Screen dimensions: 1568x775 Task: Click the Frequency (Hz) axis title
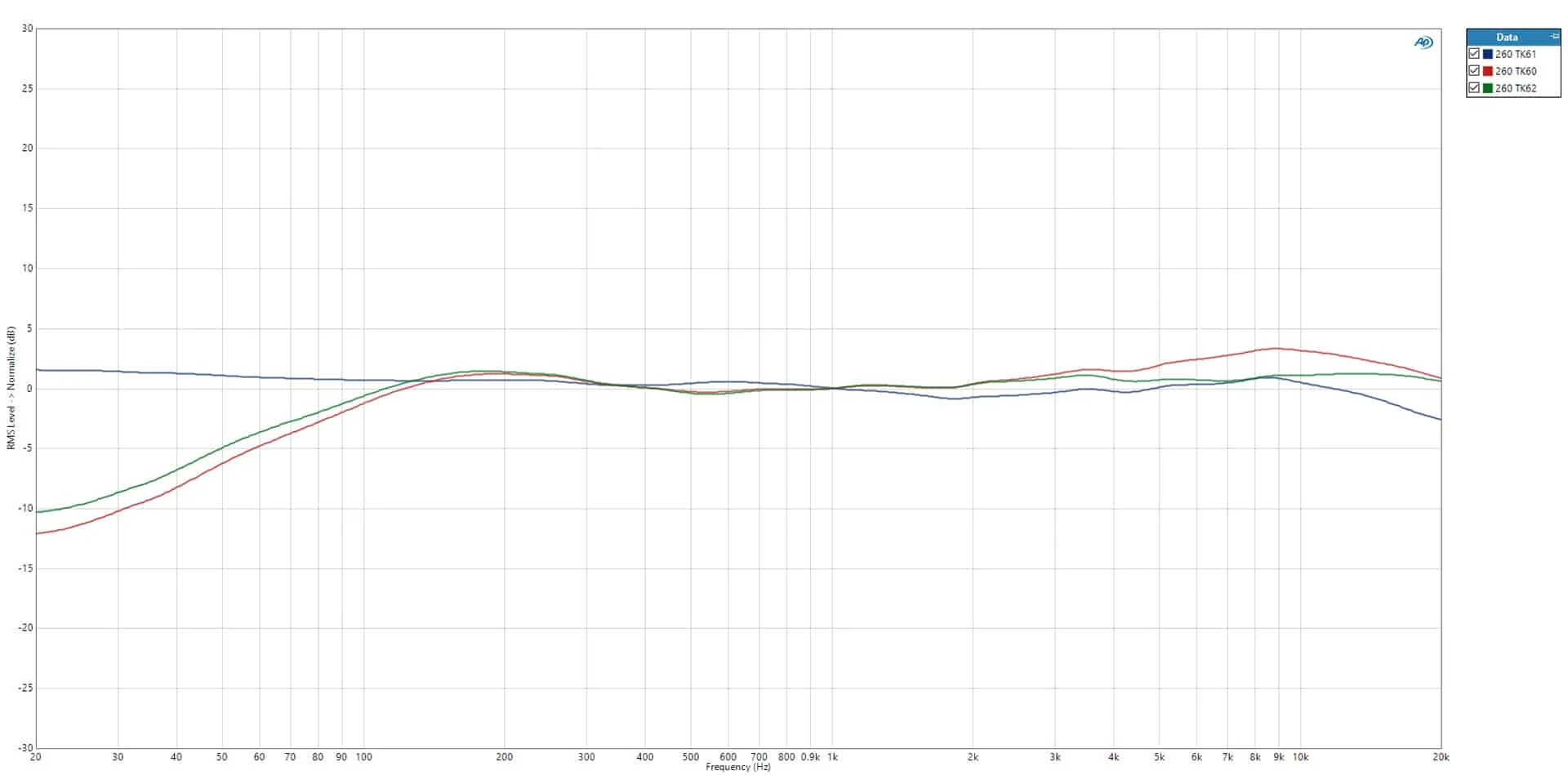click(738, 768)
